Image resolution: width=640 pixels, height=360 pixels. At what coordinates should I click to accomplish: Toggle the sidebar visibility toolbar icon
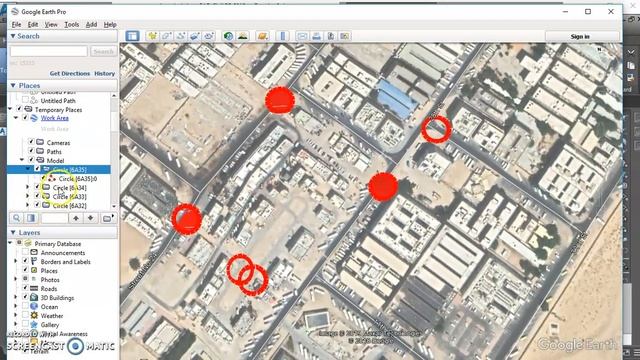(x=132, y=36)
